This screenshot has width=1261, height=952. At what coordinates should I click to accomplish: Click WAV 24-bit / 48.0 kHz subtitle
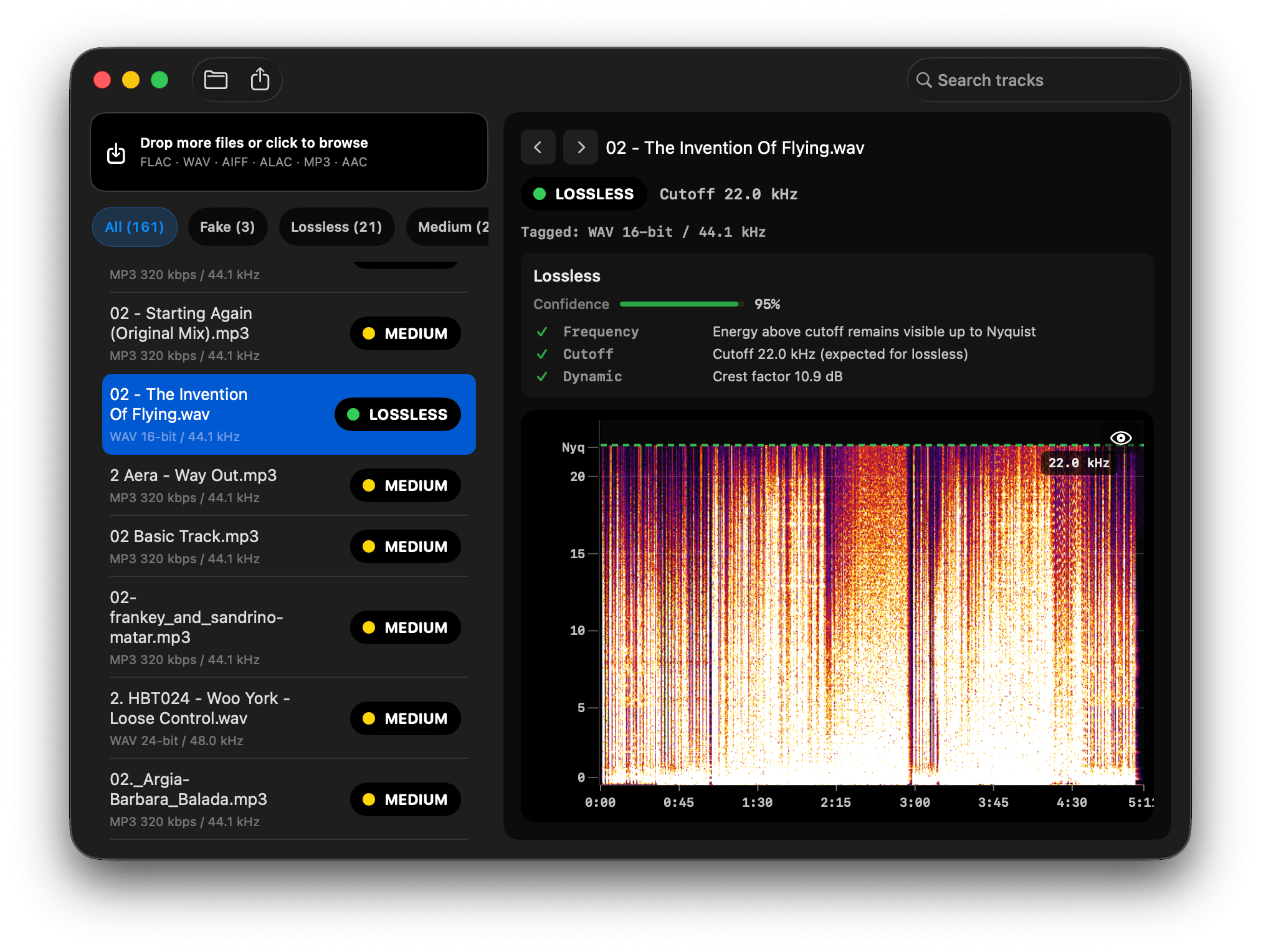tap(176, 741)
